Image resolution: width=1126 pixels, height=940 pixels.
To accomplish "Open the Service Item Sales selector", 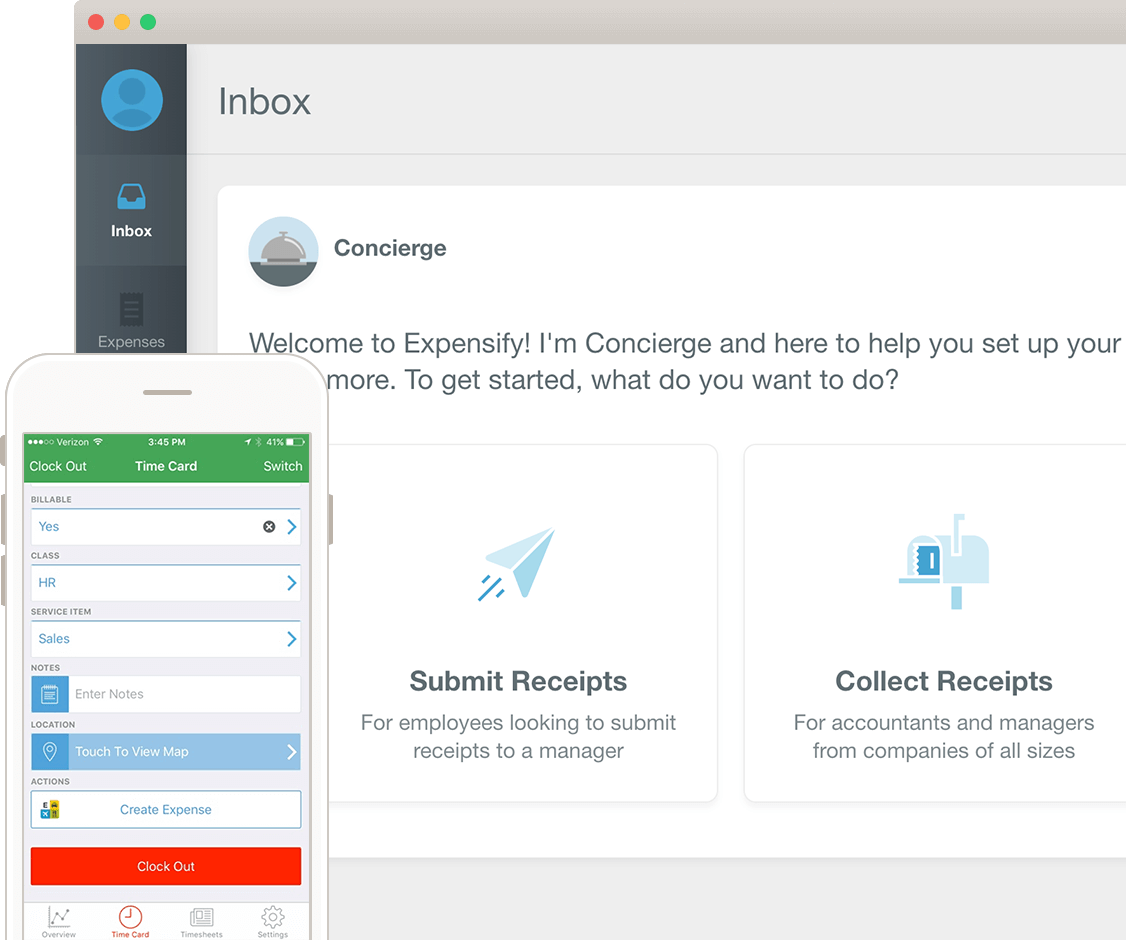I will point(166,638).
